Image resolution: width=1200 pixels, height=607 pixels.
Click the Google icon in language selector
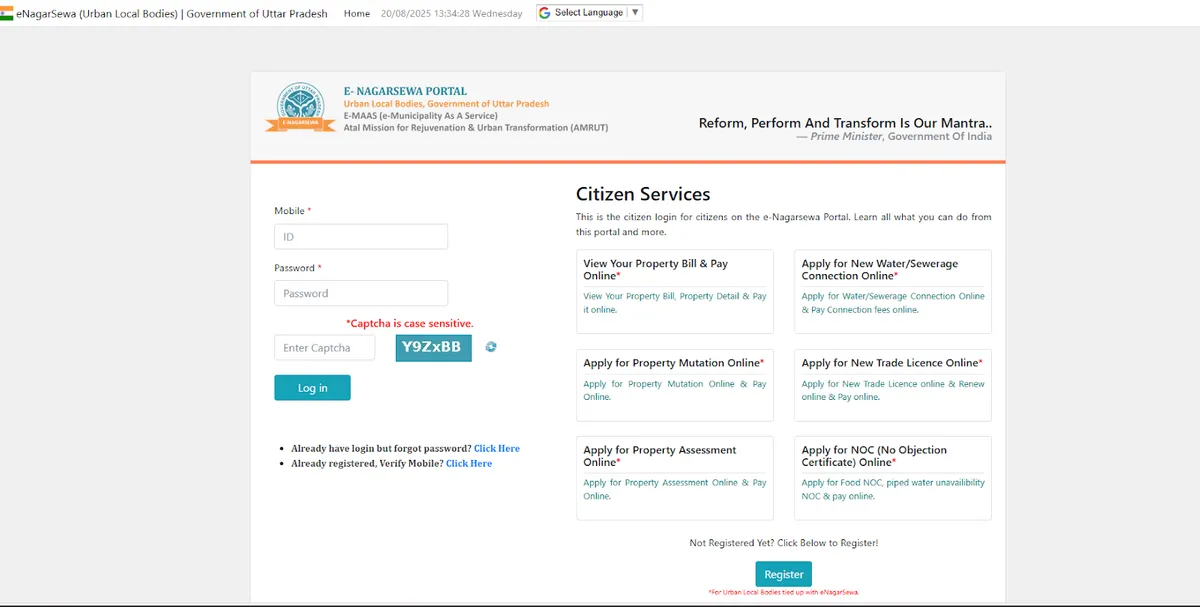point(544,13)
